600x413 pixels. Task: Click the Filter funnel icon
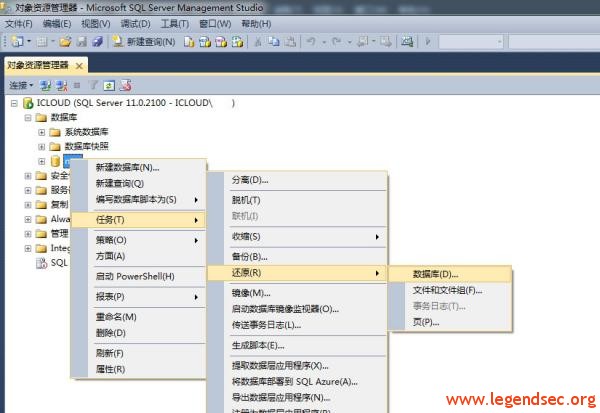click(x=93, y=85)
